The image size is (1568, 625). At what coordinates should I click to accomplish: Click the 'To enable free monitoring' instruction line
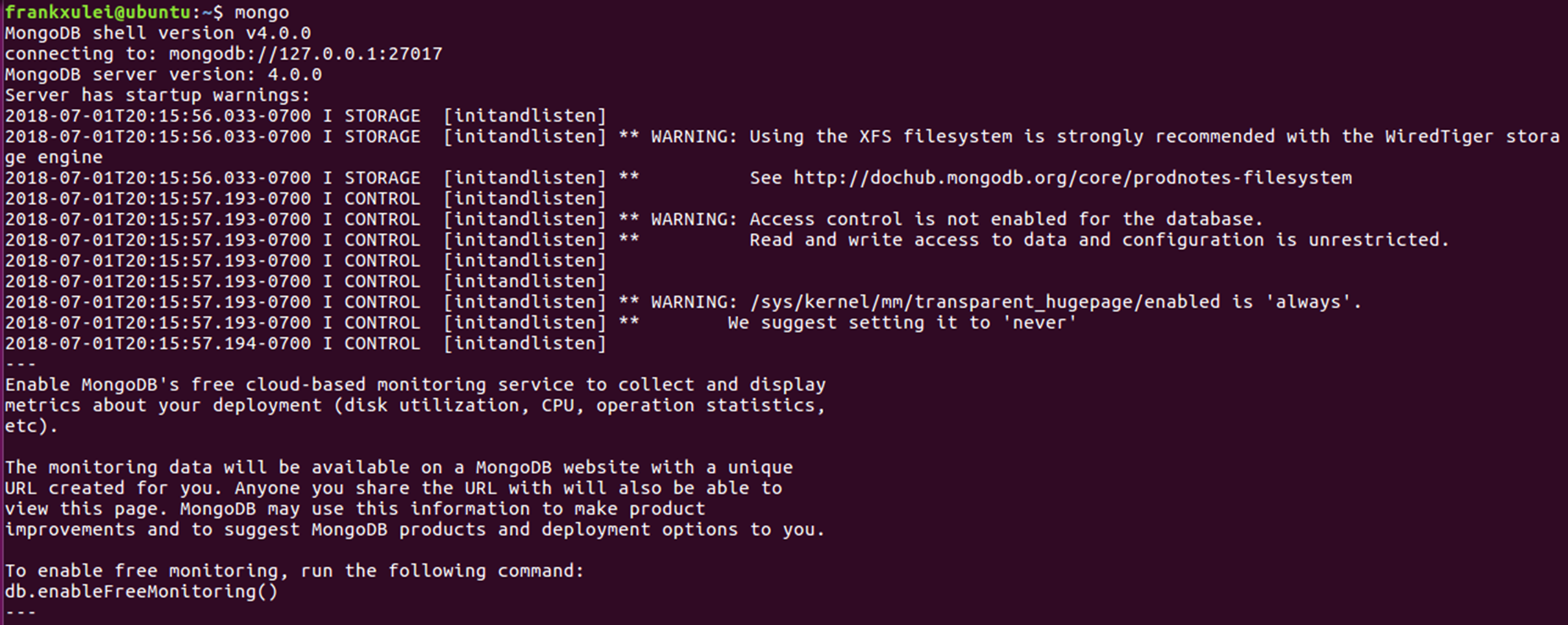[x=295, y=571]
